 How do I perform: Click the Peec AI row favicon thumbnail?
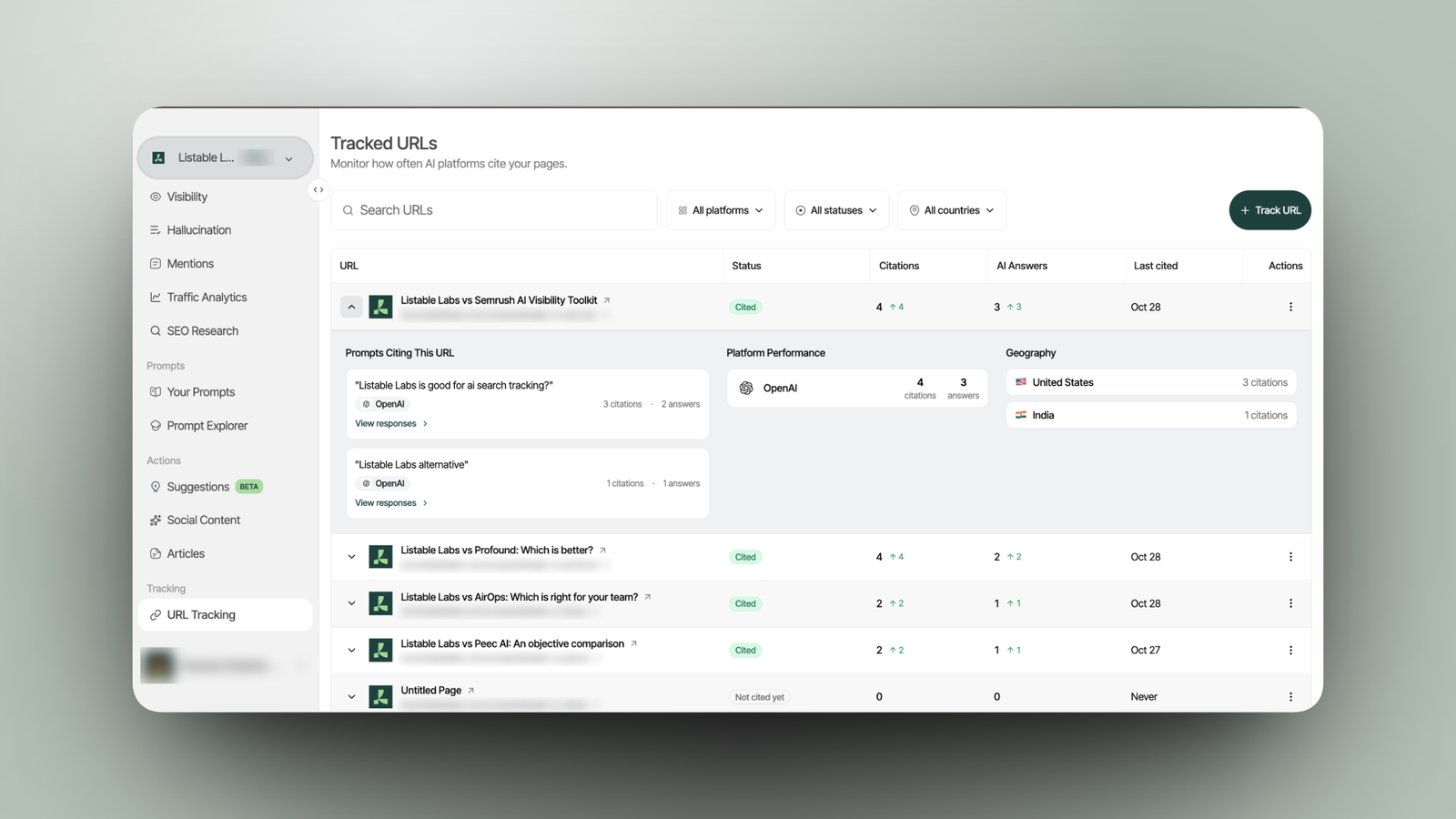click(x=380, y=650)
